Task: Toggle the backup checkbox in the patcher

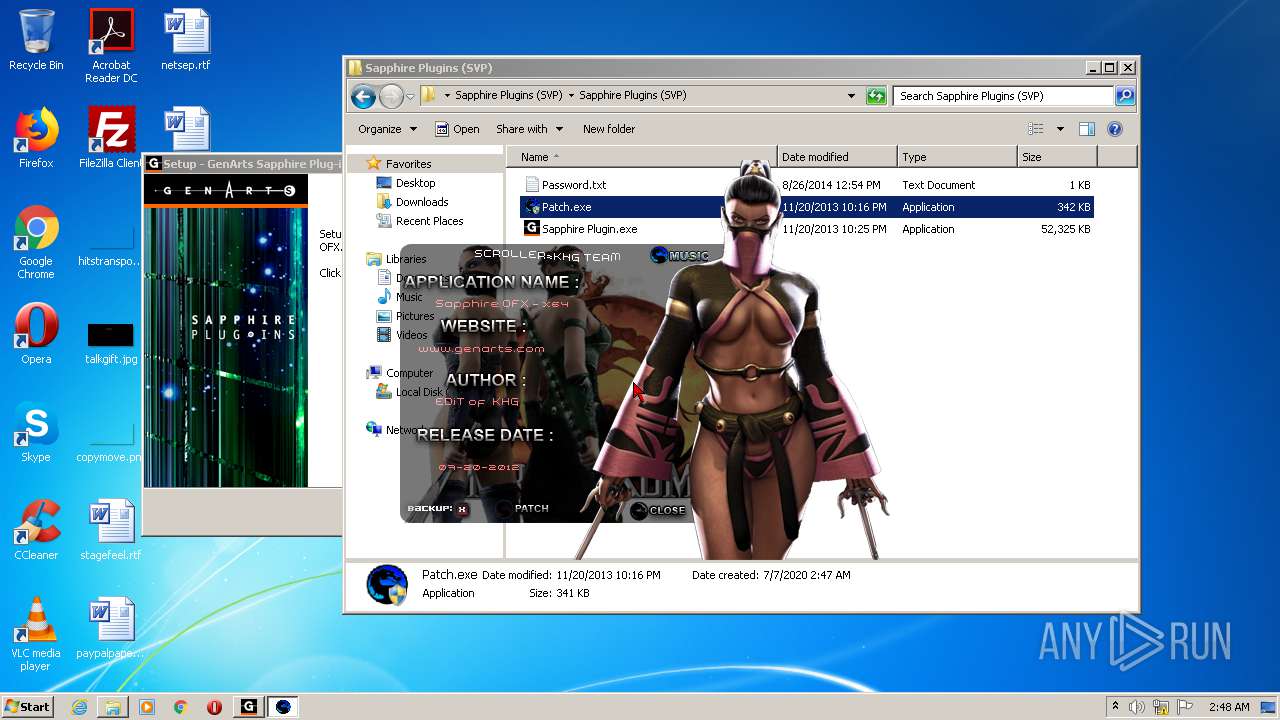Action: point(462,509)
